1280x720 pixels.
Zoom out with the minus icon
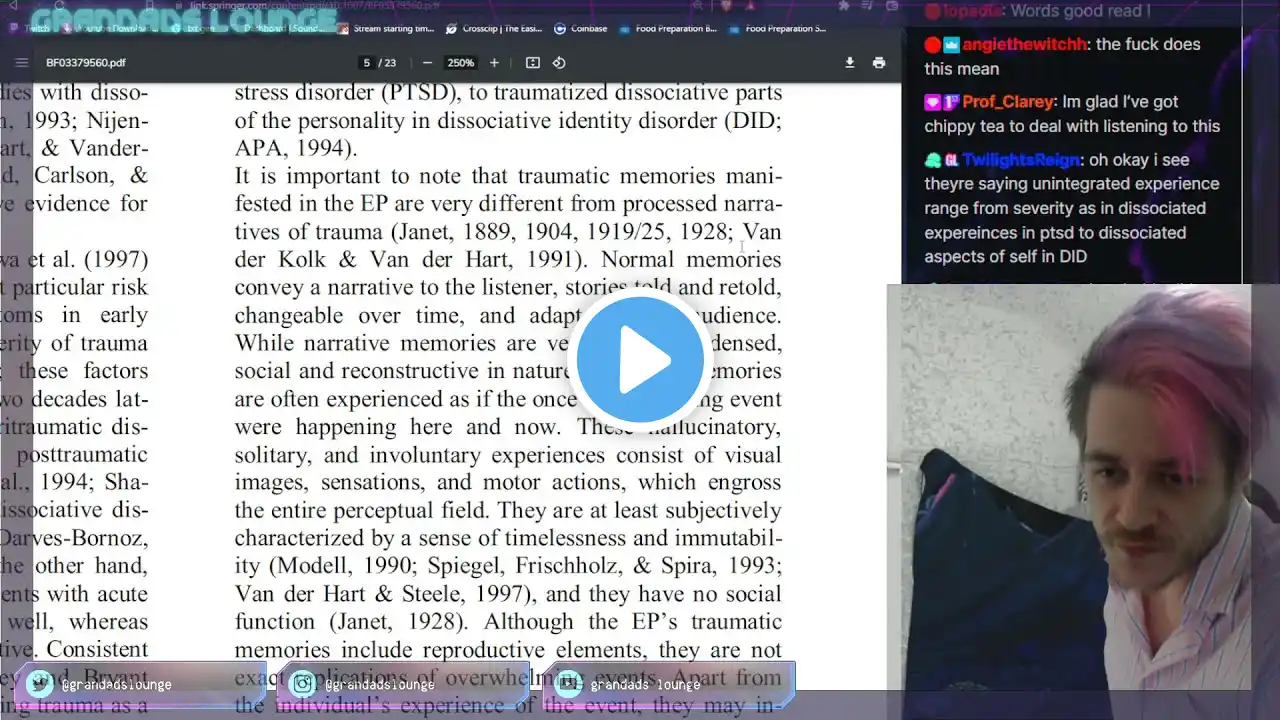coord(427,63)
